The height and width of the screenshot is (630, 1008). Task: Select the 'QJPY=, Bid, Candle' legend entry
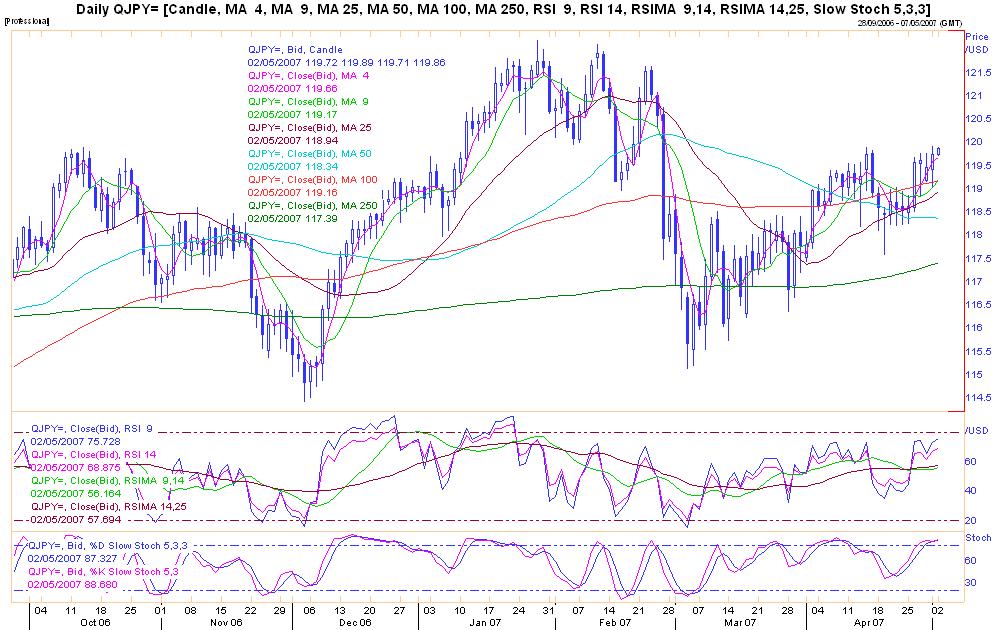tap(295, 50)
